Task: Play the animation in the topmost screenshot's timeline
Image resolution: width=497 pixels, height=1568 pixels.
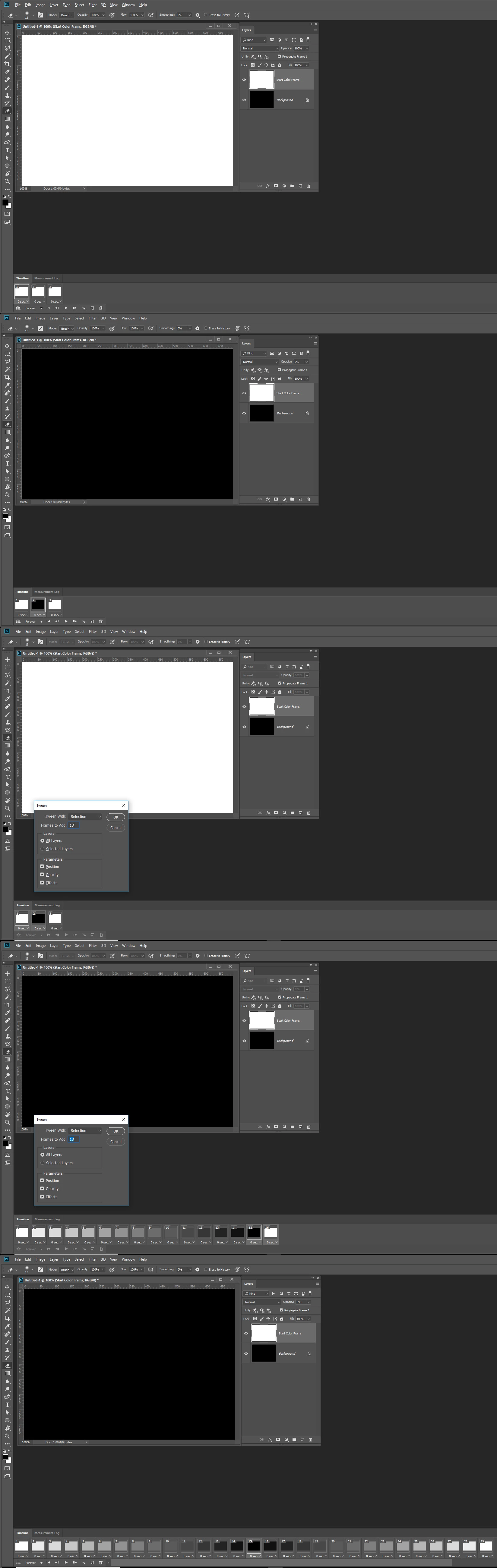Action: pyautogui.click(x=66, y=308)
